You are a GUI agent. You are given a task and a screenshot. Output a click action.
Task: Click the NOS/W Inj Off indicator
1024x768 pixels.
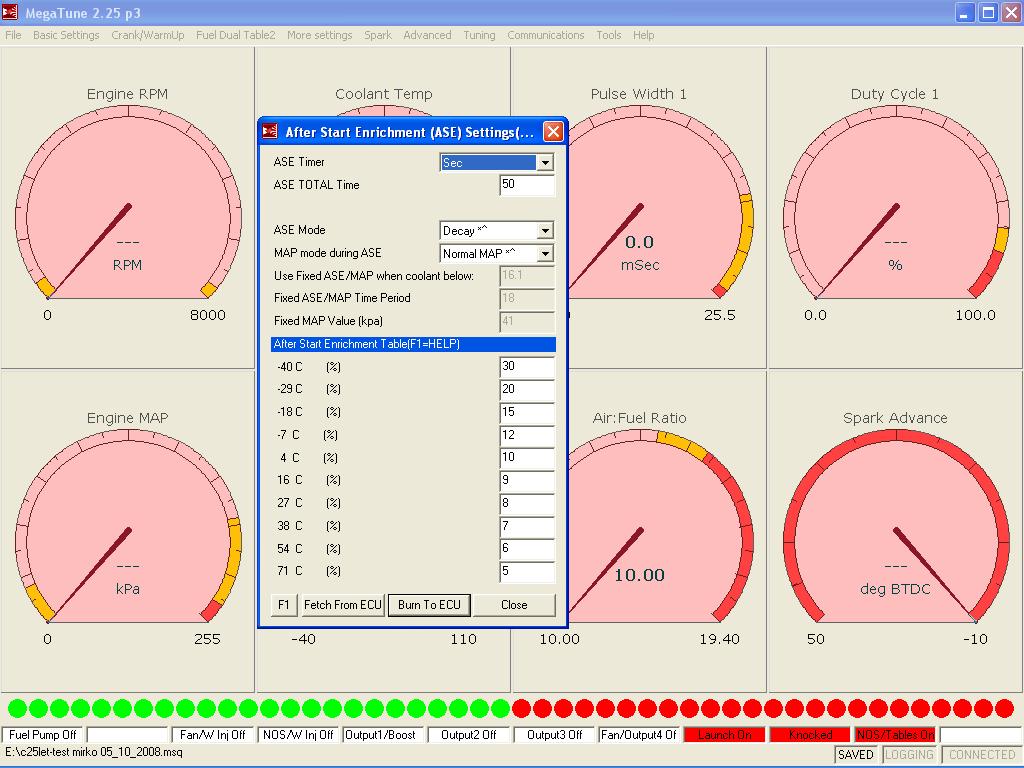298,735
